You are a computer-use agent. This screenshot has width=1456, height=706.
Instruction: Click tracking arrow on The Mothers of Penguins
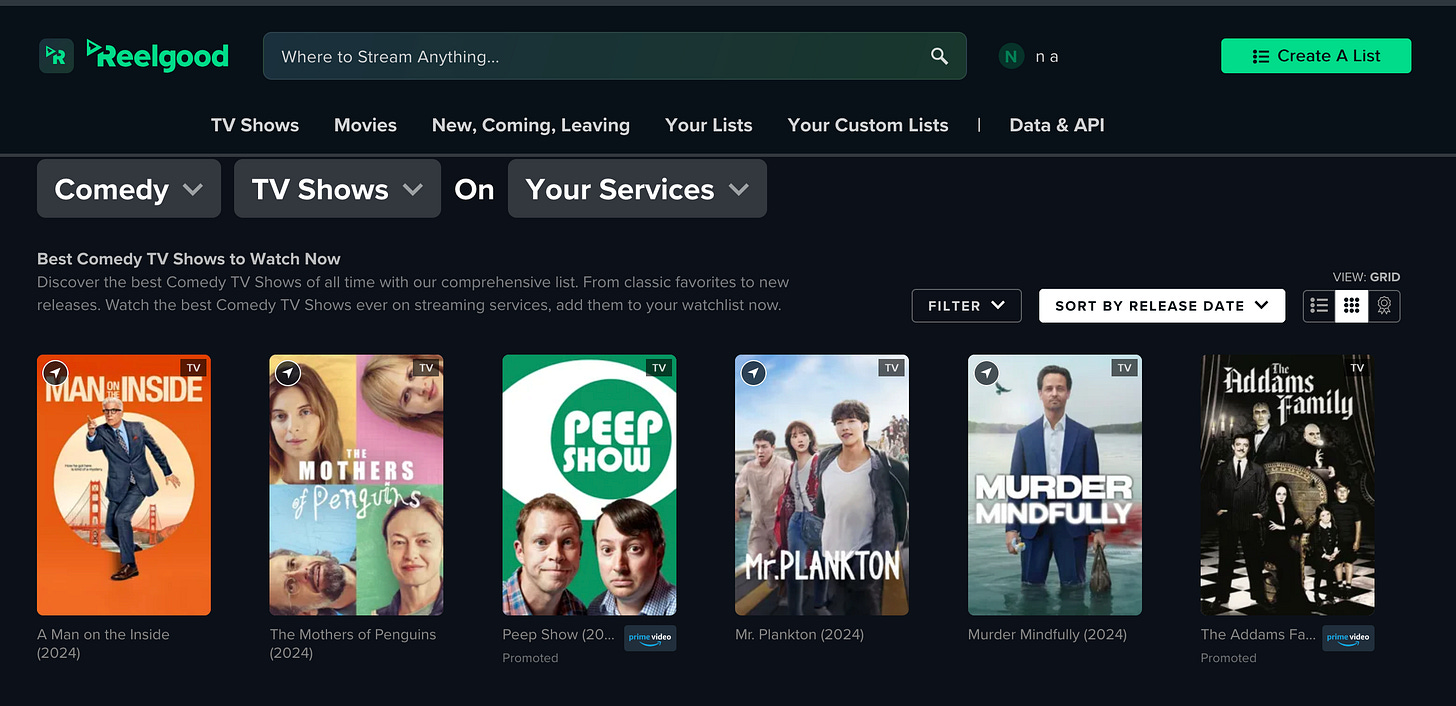[288, 373]
